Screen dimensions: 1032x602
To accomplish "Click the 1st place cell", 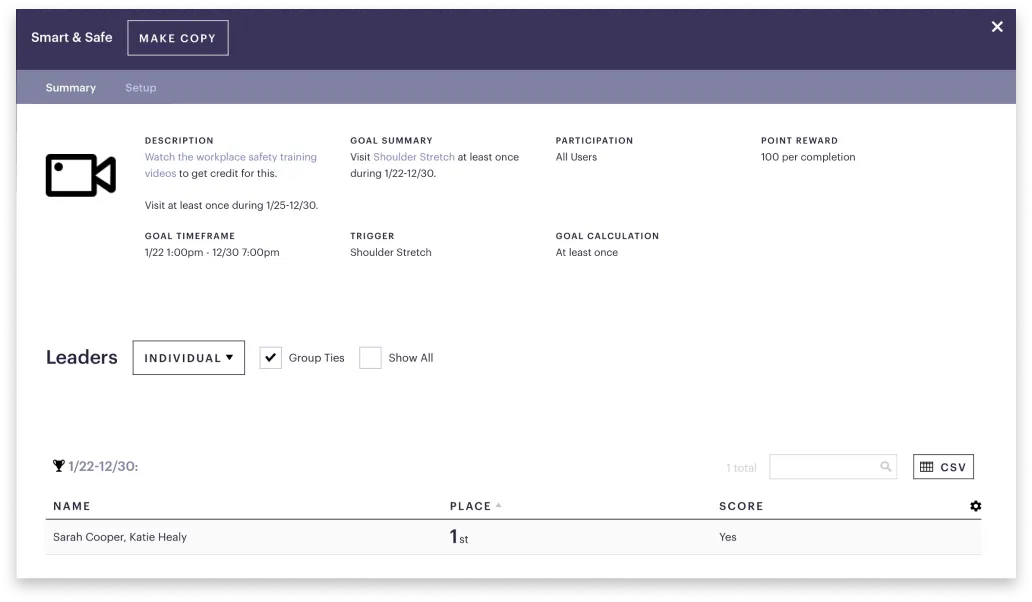I will 459,537.
